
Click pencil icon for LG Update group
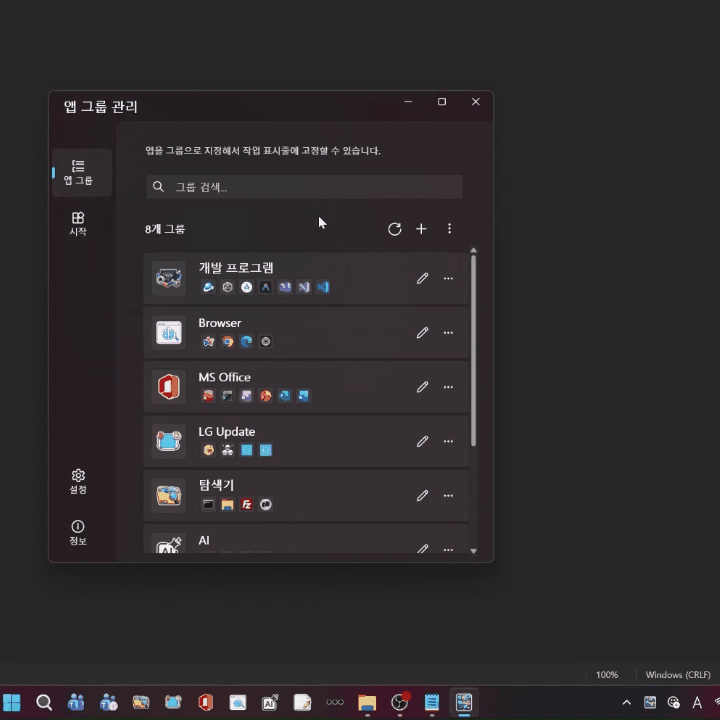pyautogui.click(x=422, y=441)
